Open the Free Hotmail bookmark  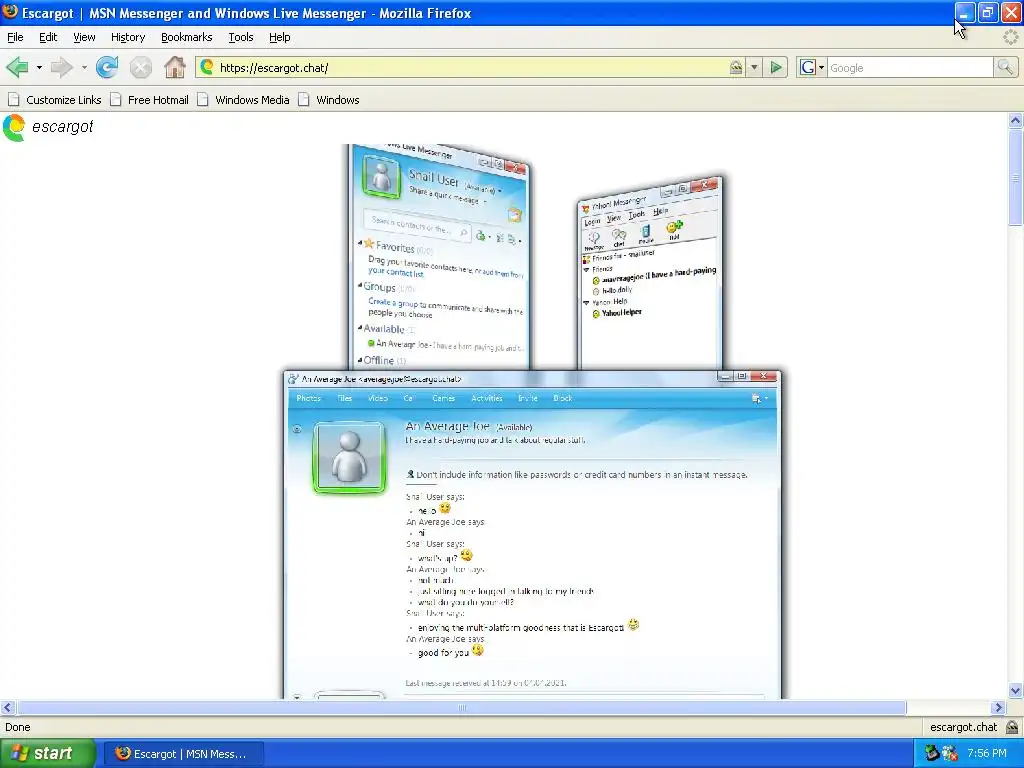(150, 100)
